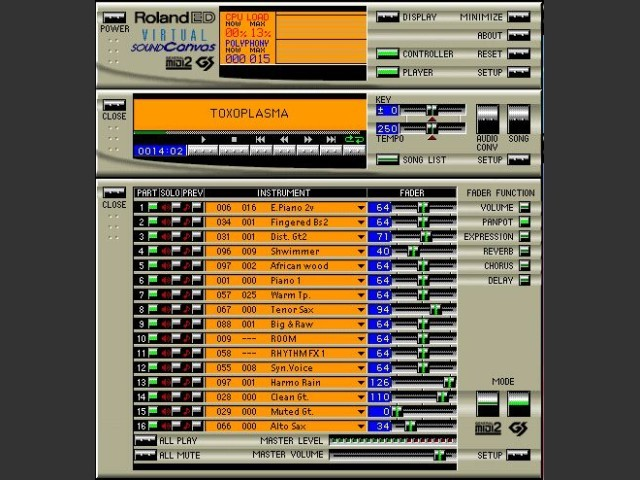Preview part 13 Harmo Rain note icon
640x480 pixels.
187,382
